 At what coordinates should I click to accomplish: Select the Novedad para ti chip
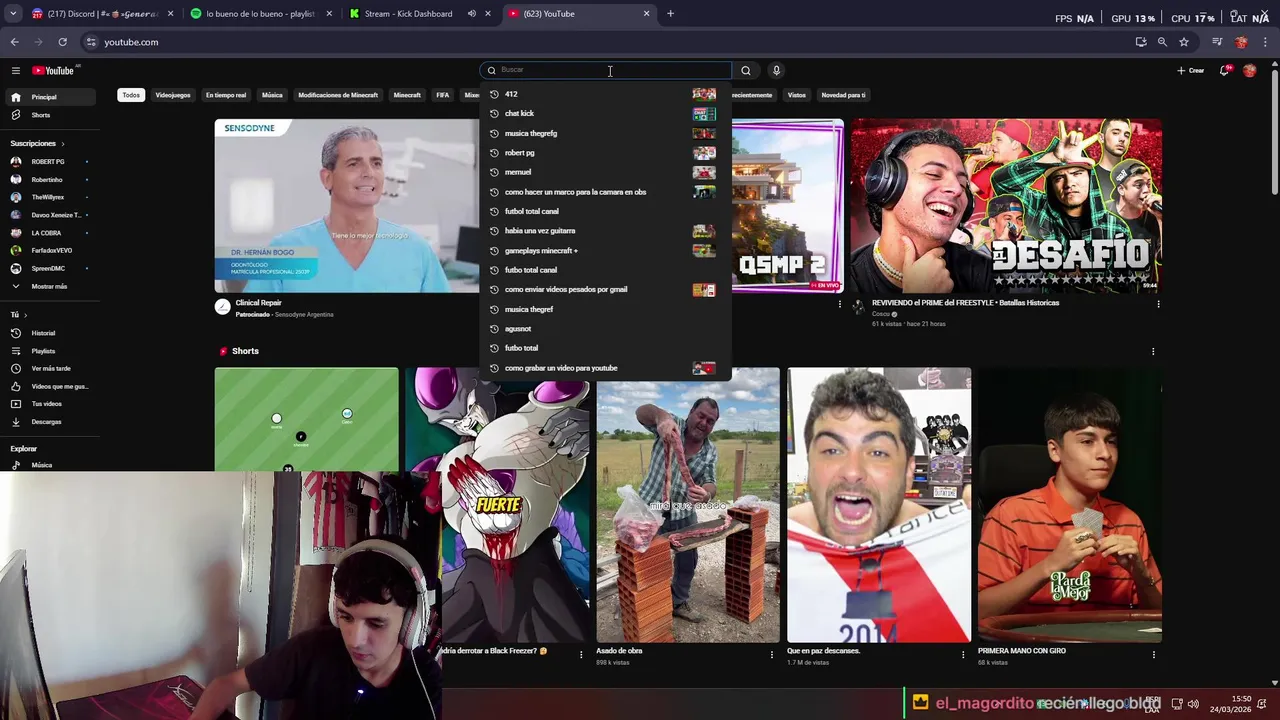click(843, 95)
